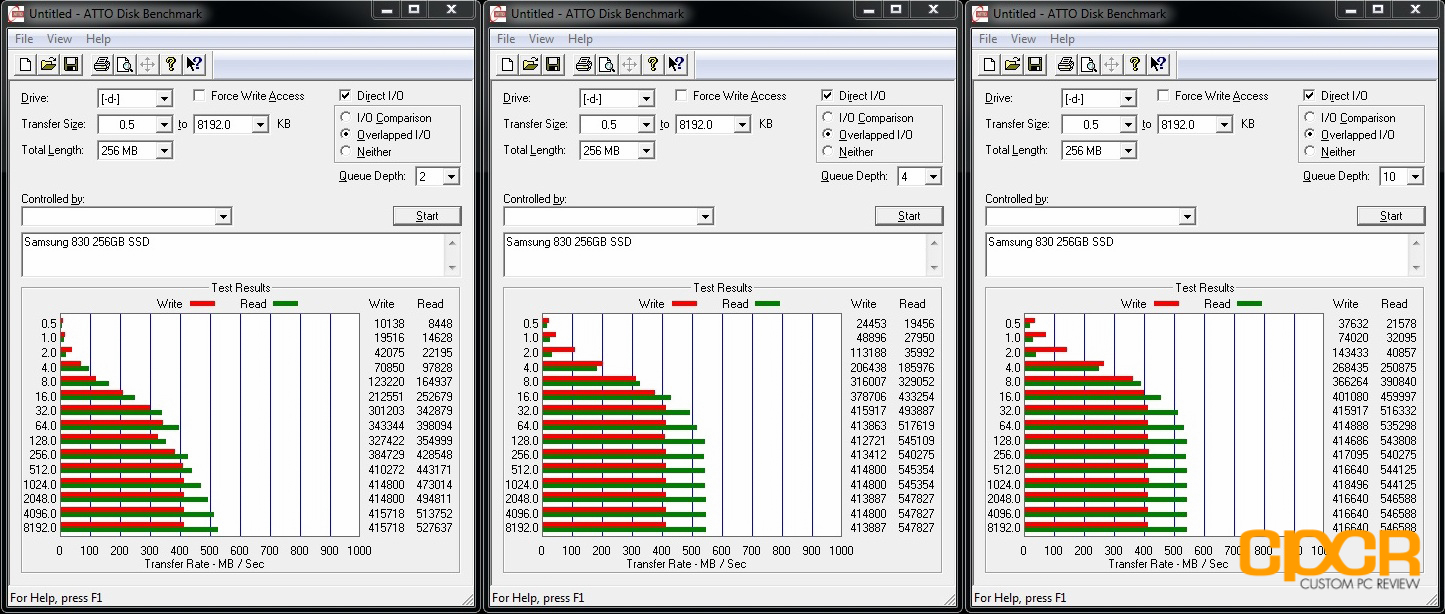This screenshot has height=614, width=1445.
Task: Enable Force Write Access in Queue Depth 4 window
Action: click(681, 96)
